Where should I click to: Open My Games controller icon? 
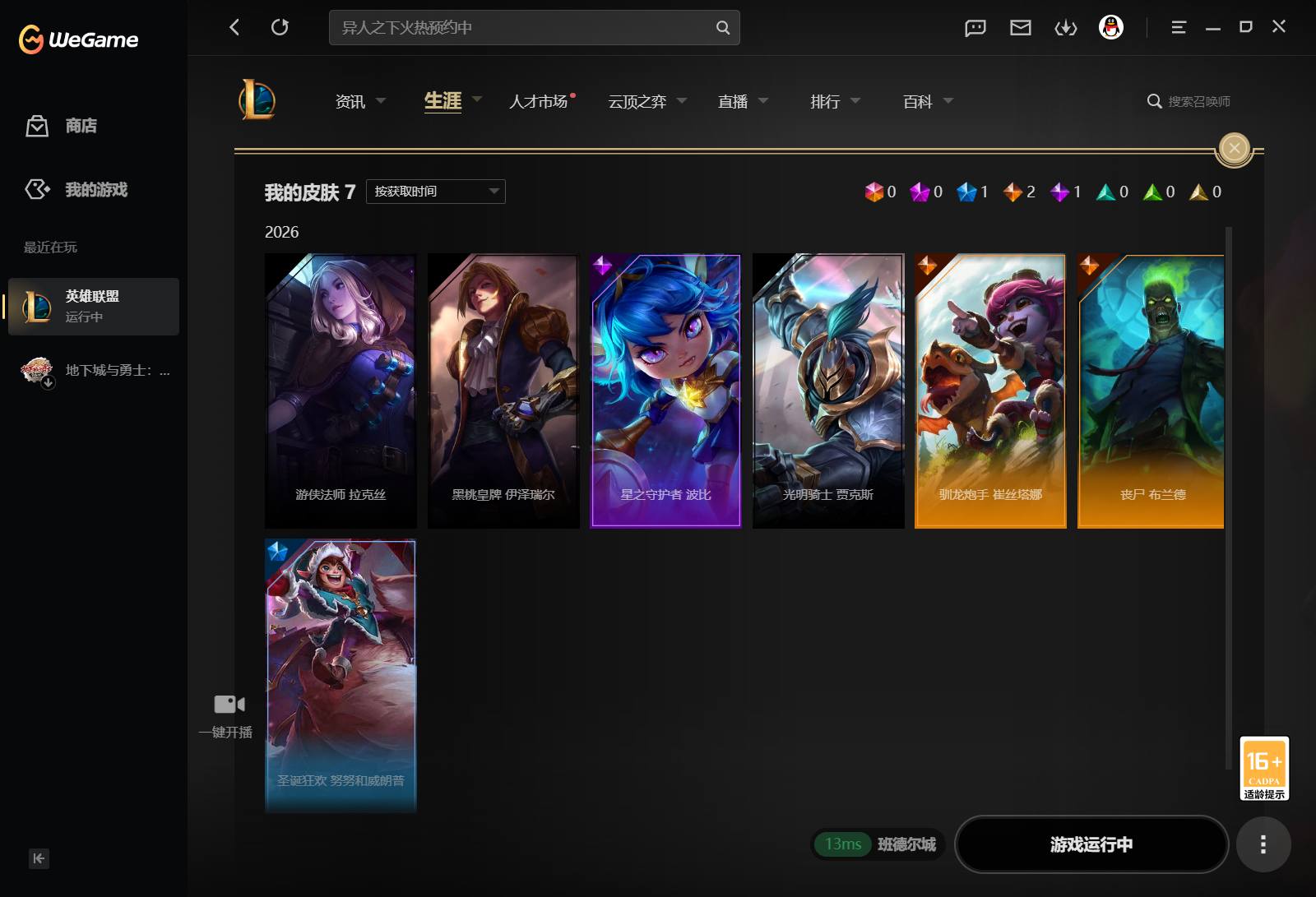(37, 189)
